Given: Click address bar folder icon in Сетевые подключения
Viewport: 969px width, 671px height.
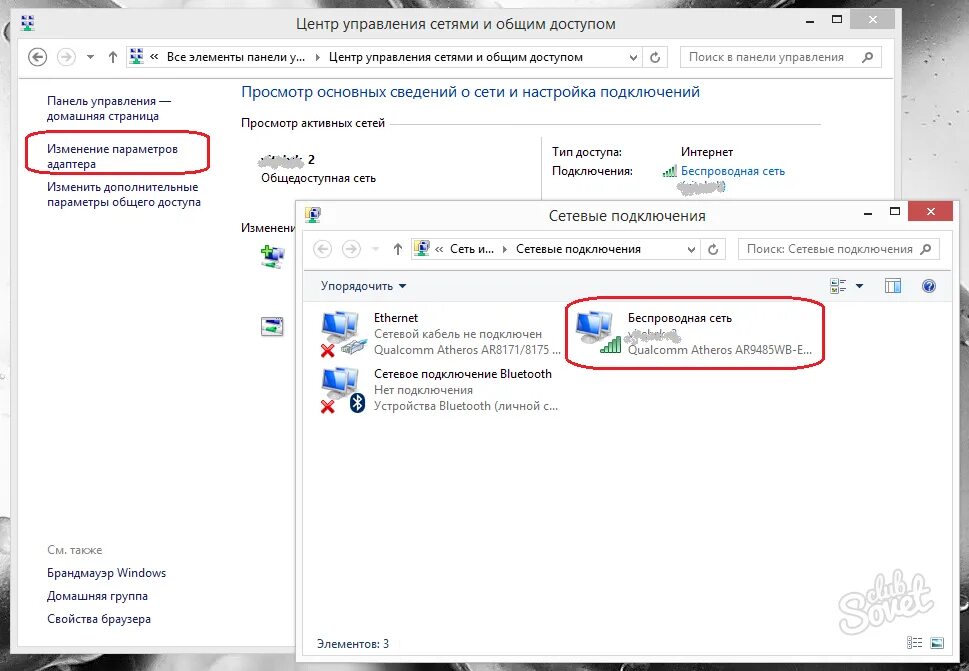Looking at the screenshot, I should 422,248.
